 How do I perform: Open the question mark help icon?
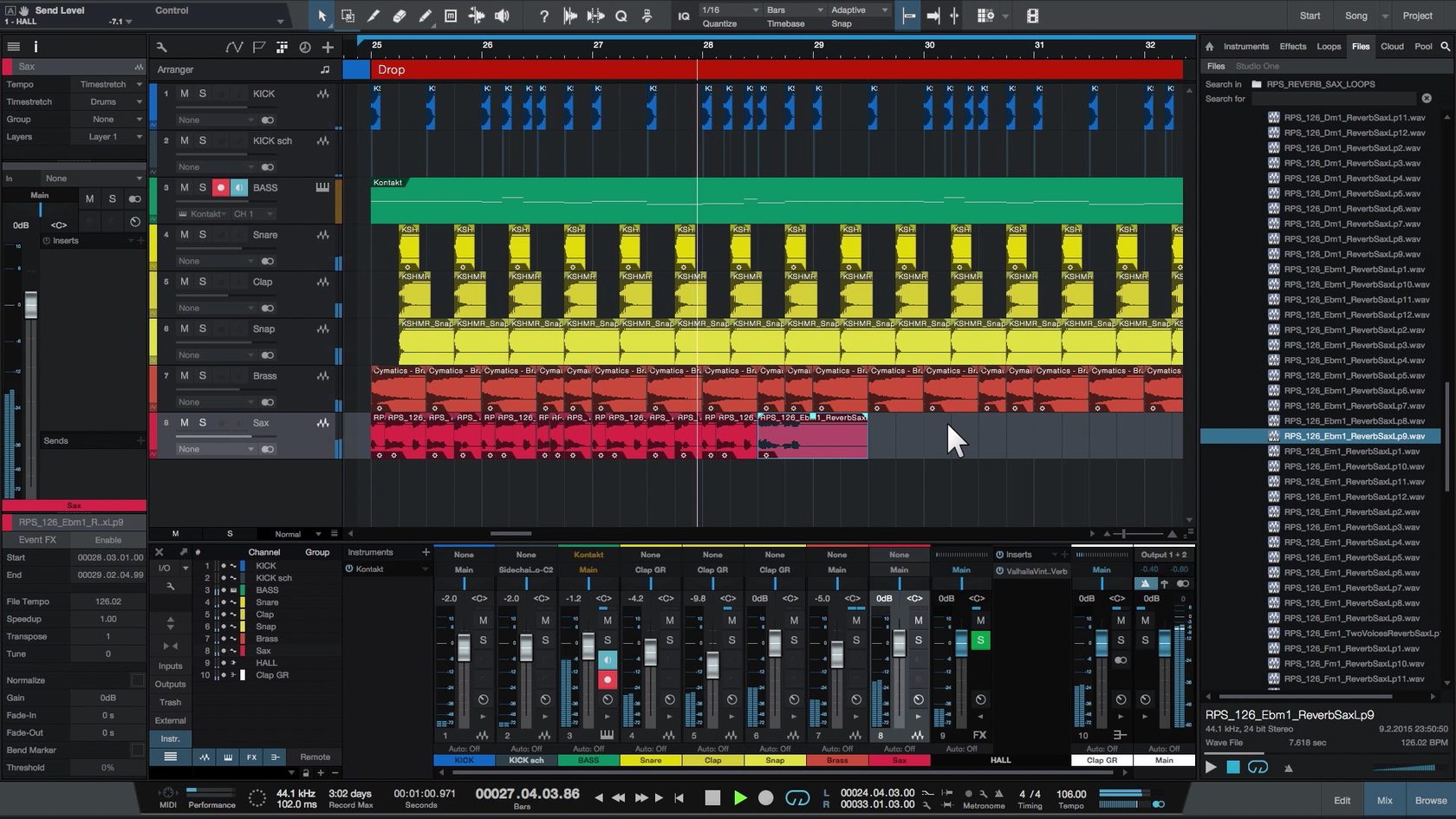tap(543, 16)
